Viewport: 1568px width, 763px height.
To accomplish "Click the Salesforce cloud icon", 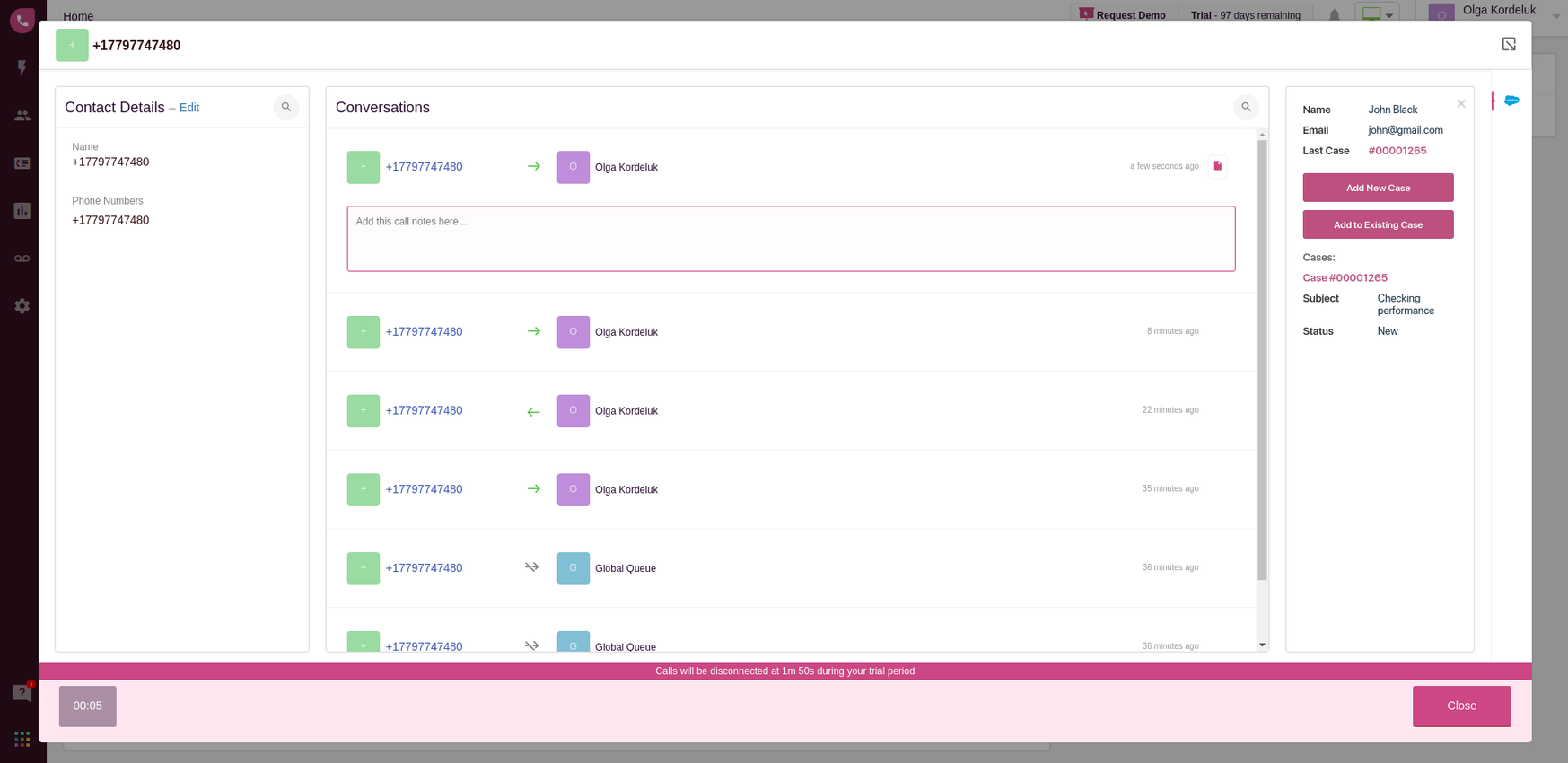I will (1511, 101).
